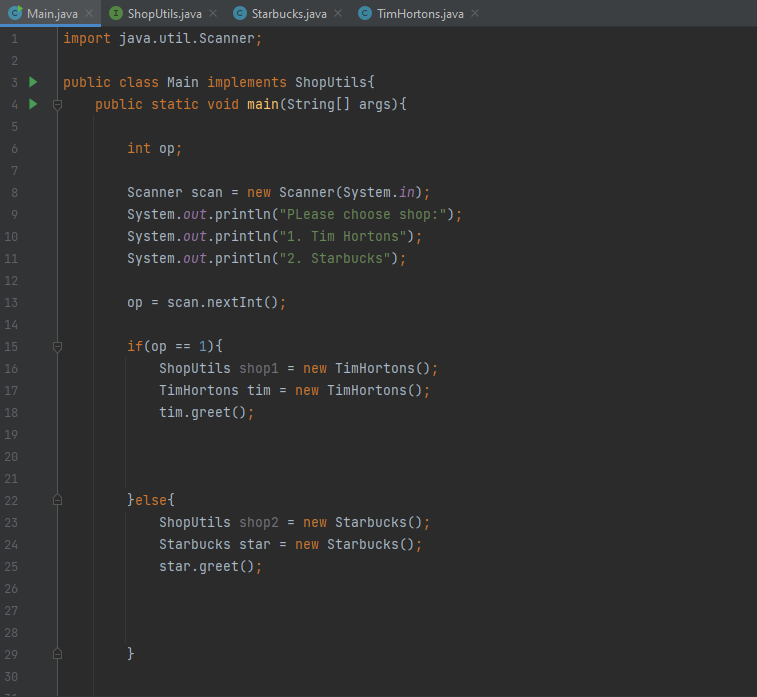Click the "PLease choose shop:" string
The height and width of the screenshot is (697, 757).
tap(363, 214)
